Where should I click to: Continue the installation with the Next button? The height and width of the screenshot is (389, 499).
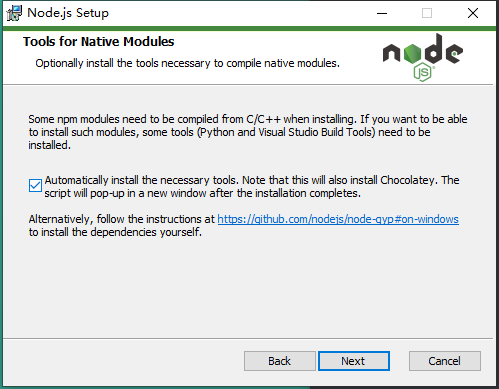pyautogui.click(x=354, y=361)
